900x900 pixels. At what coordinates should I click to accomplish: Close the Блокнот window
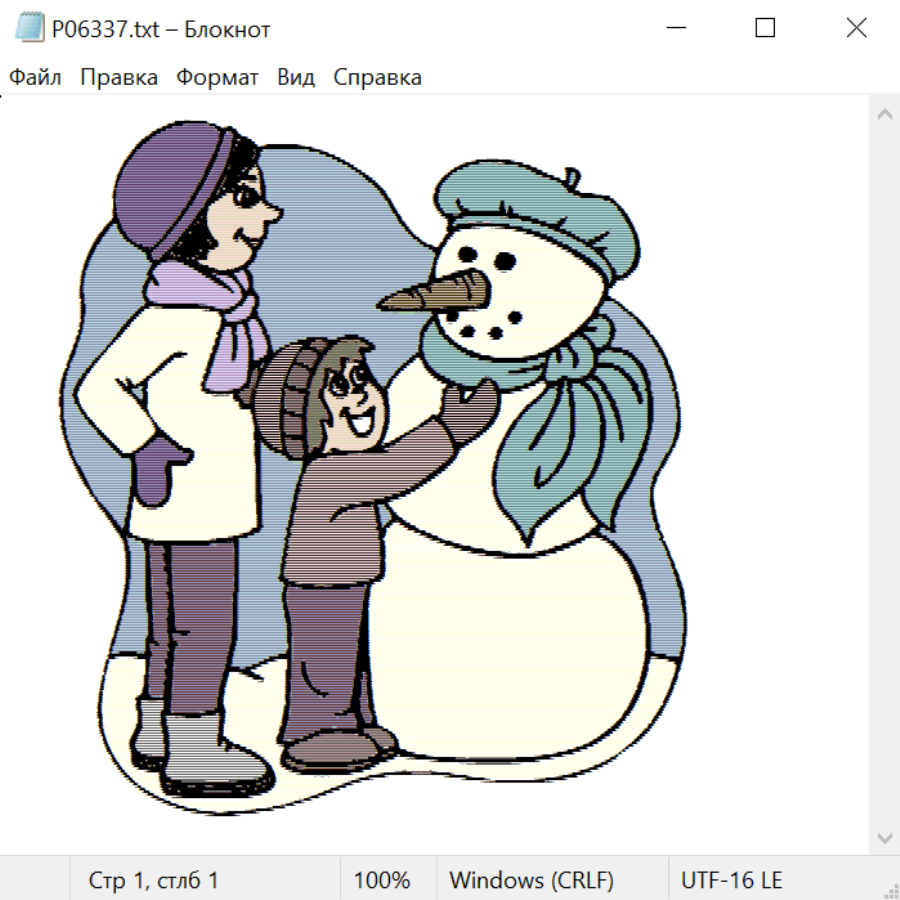coord(856,29)
